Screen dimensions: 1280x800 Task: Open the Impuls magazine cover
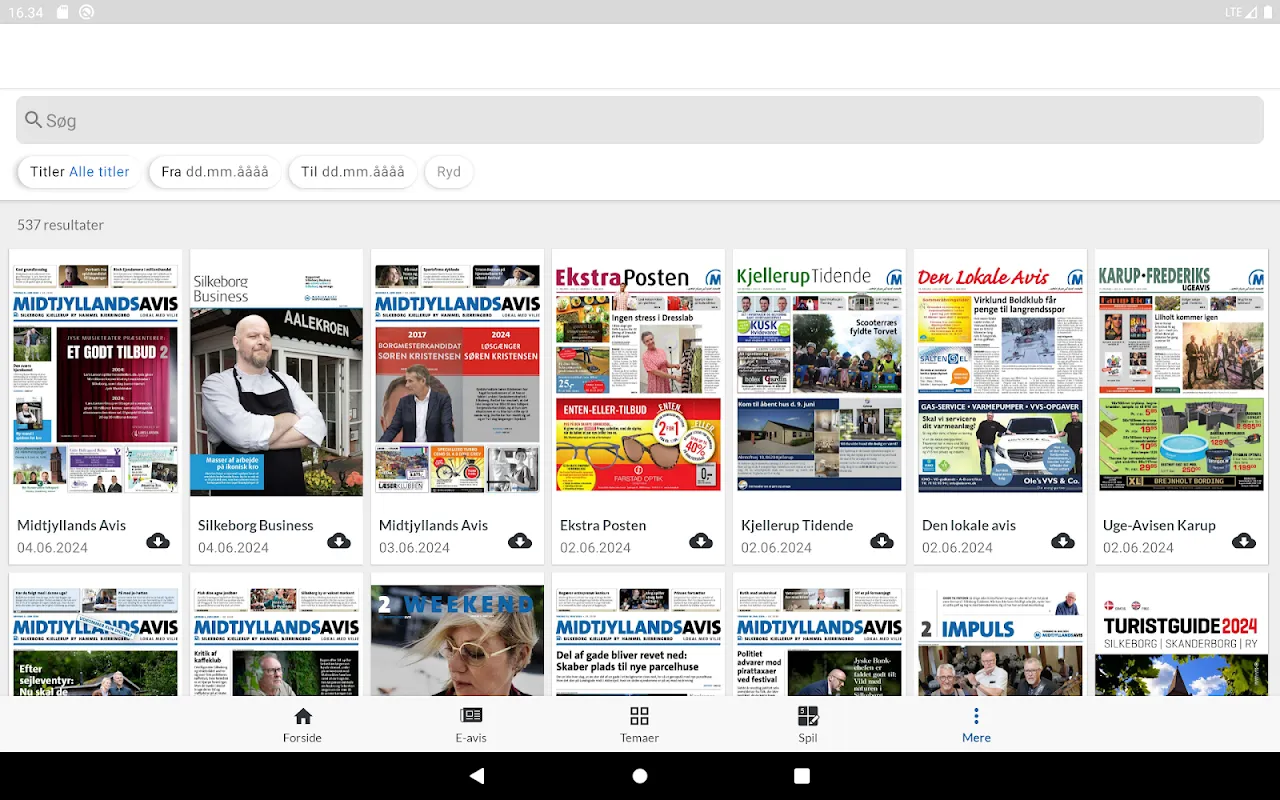[x=1000, y=641]
